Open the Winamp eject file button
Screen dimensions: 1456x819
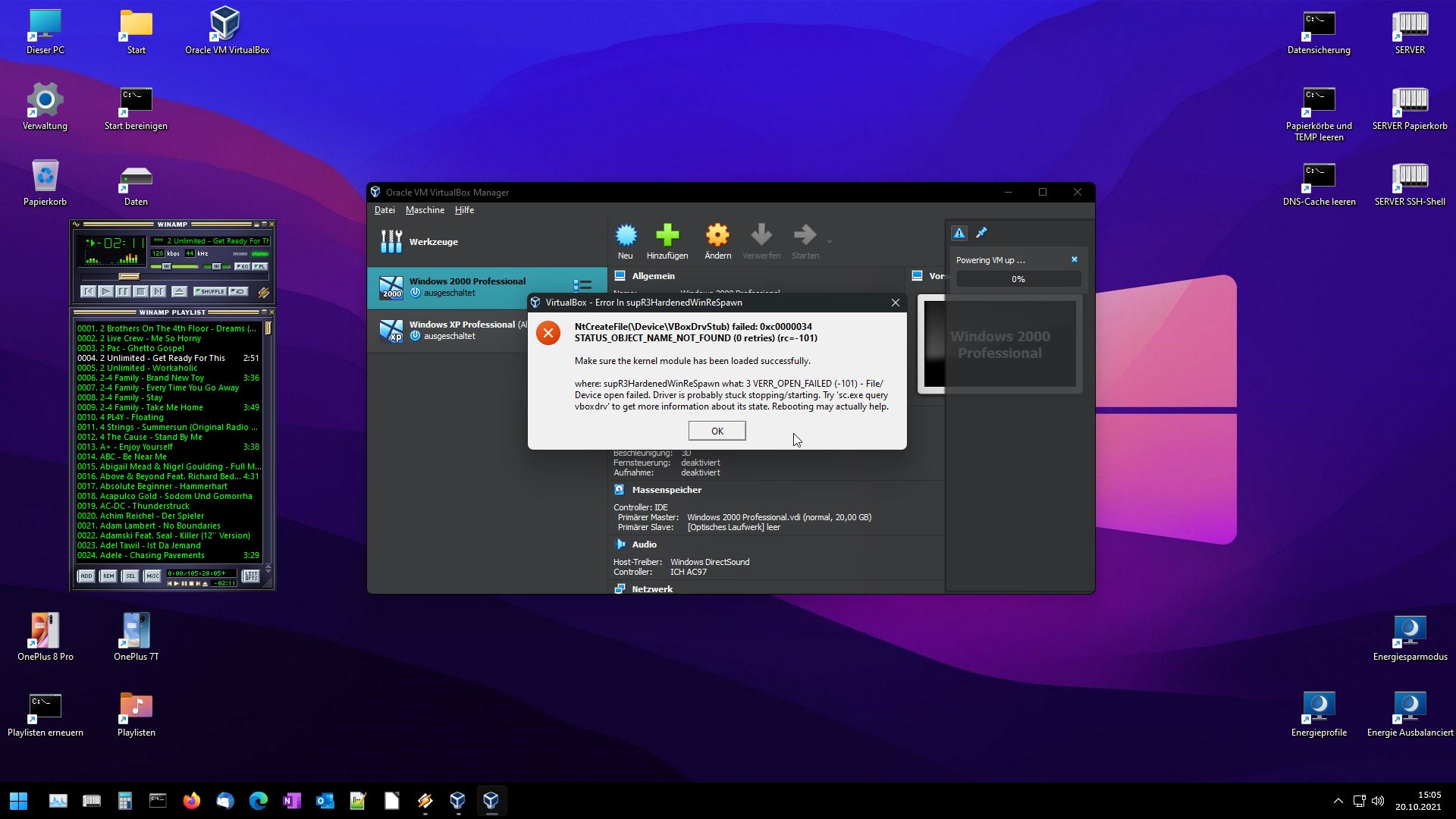(x=179, y=292)
